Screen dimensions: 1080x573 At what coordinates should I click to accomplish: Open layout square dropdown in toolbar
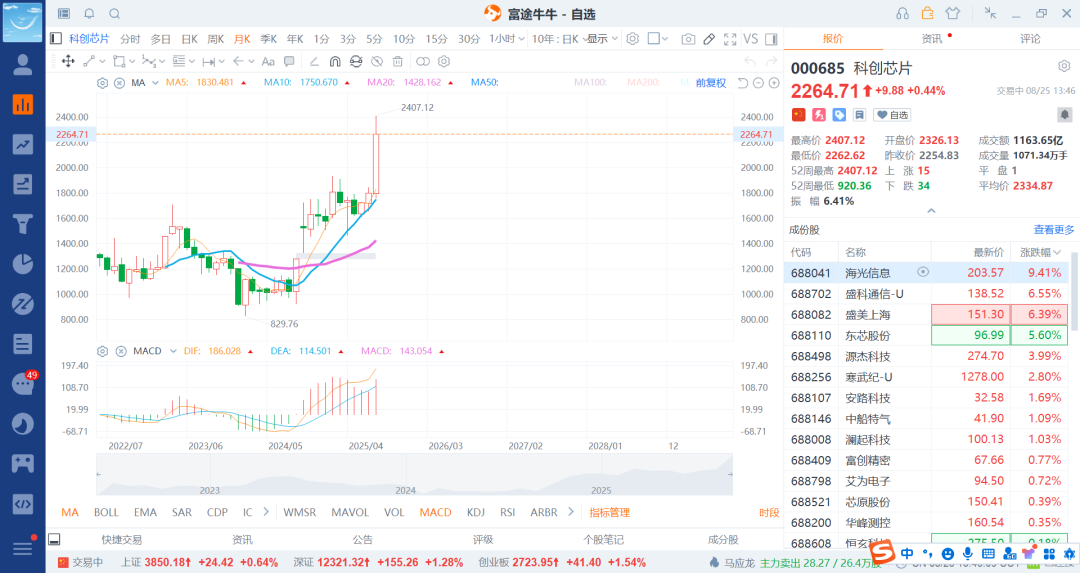click(658, 39)
